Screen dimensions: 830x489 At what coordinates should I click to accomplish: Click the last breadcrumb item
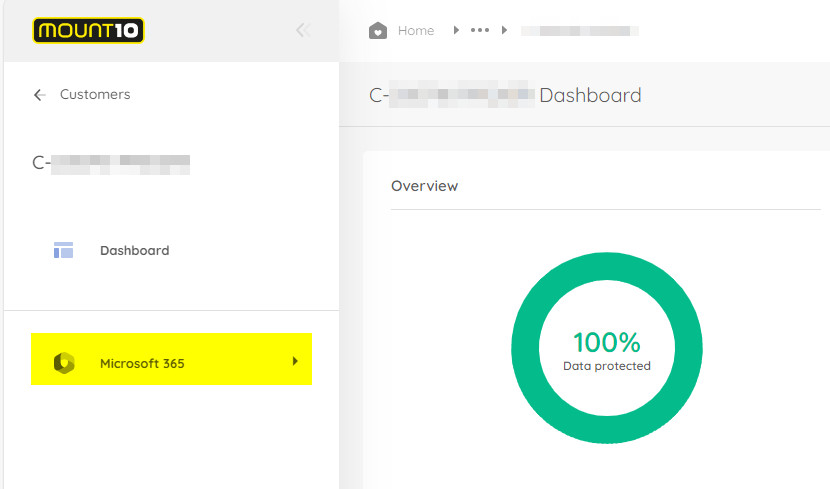point(580,31)
